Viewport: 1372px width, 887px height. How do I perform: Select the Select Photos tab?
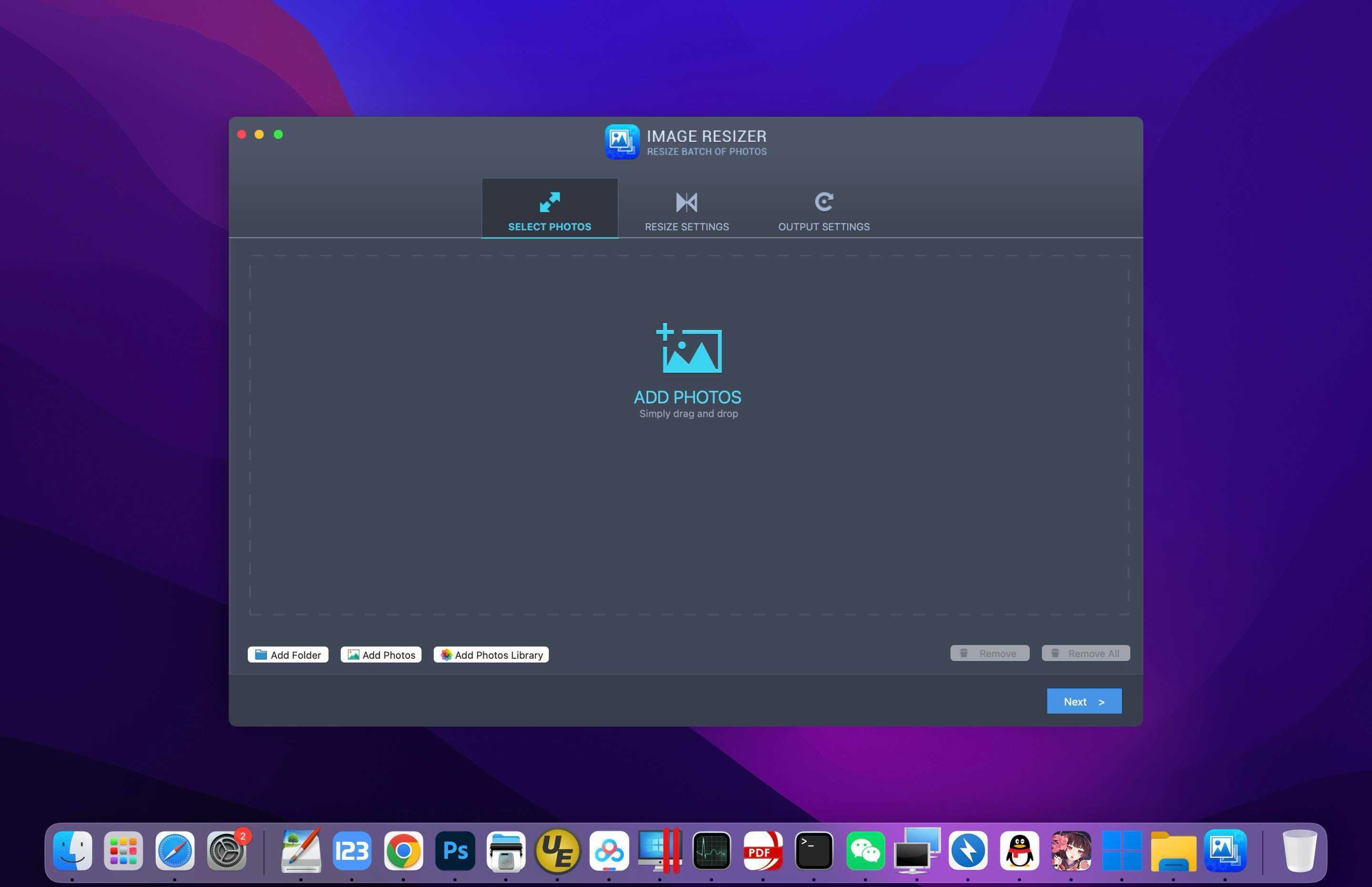tap(549, 226)
